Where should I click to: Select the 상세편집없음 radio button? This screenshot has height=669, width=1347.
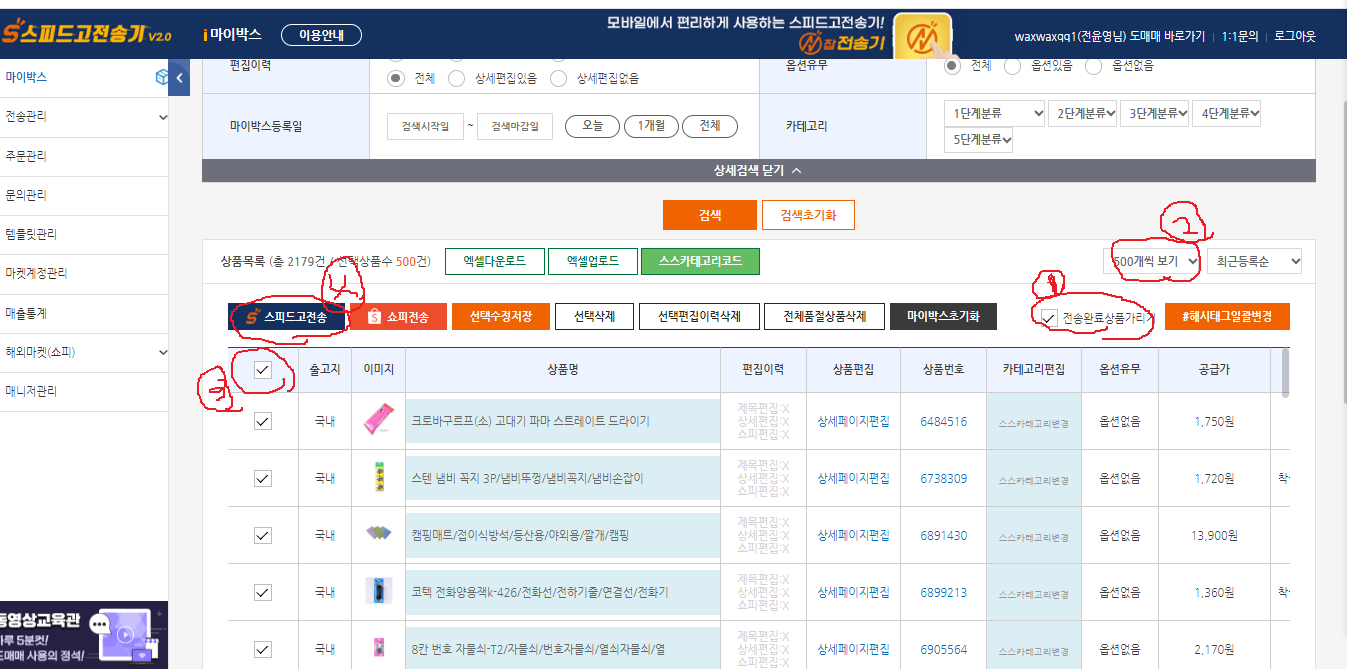[x=558, y=78]
